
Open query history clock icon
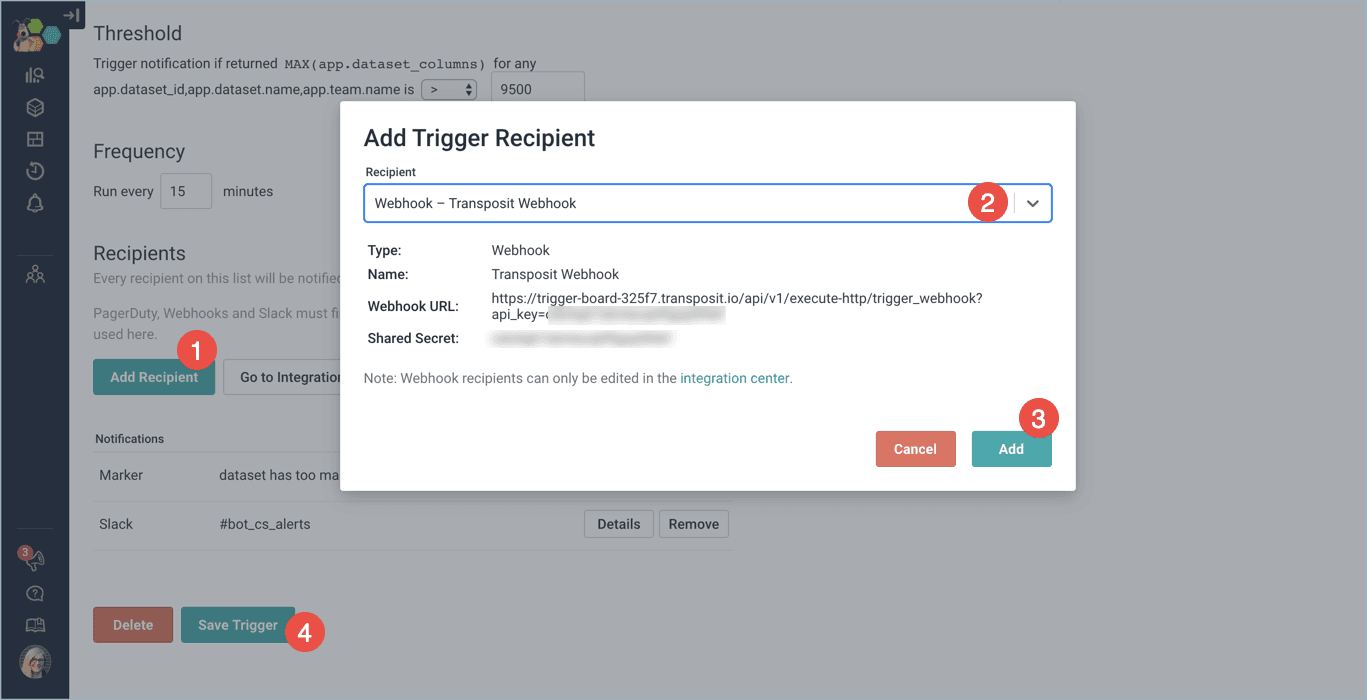35,171
